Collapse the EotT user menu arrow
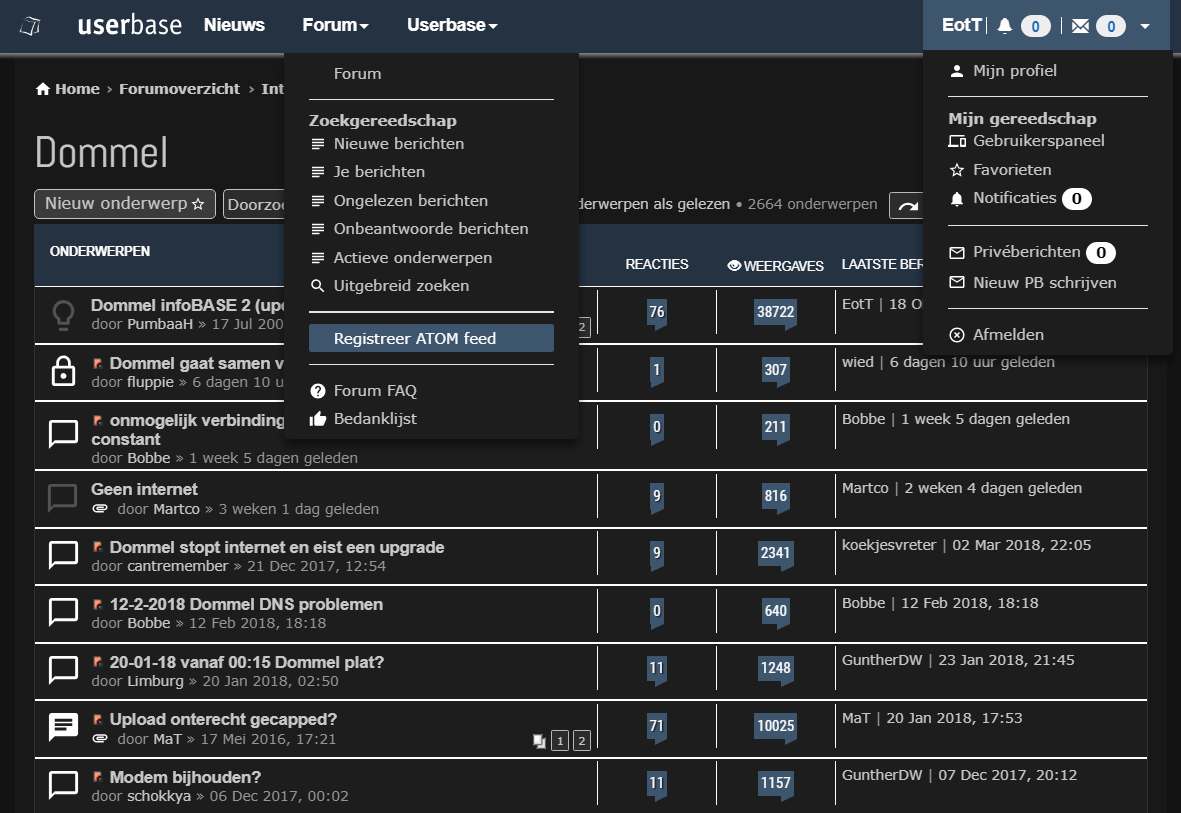Viewport: 1181px width, 813px height. [1145, 26]
